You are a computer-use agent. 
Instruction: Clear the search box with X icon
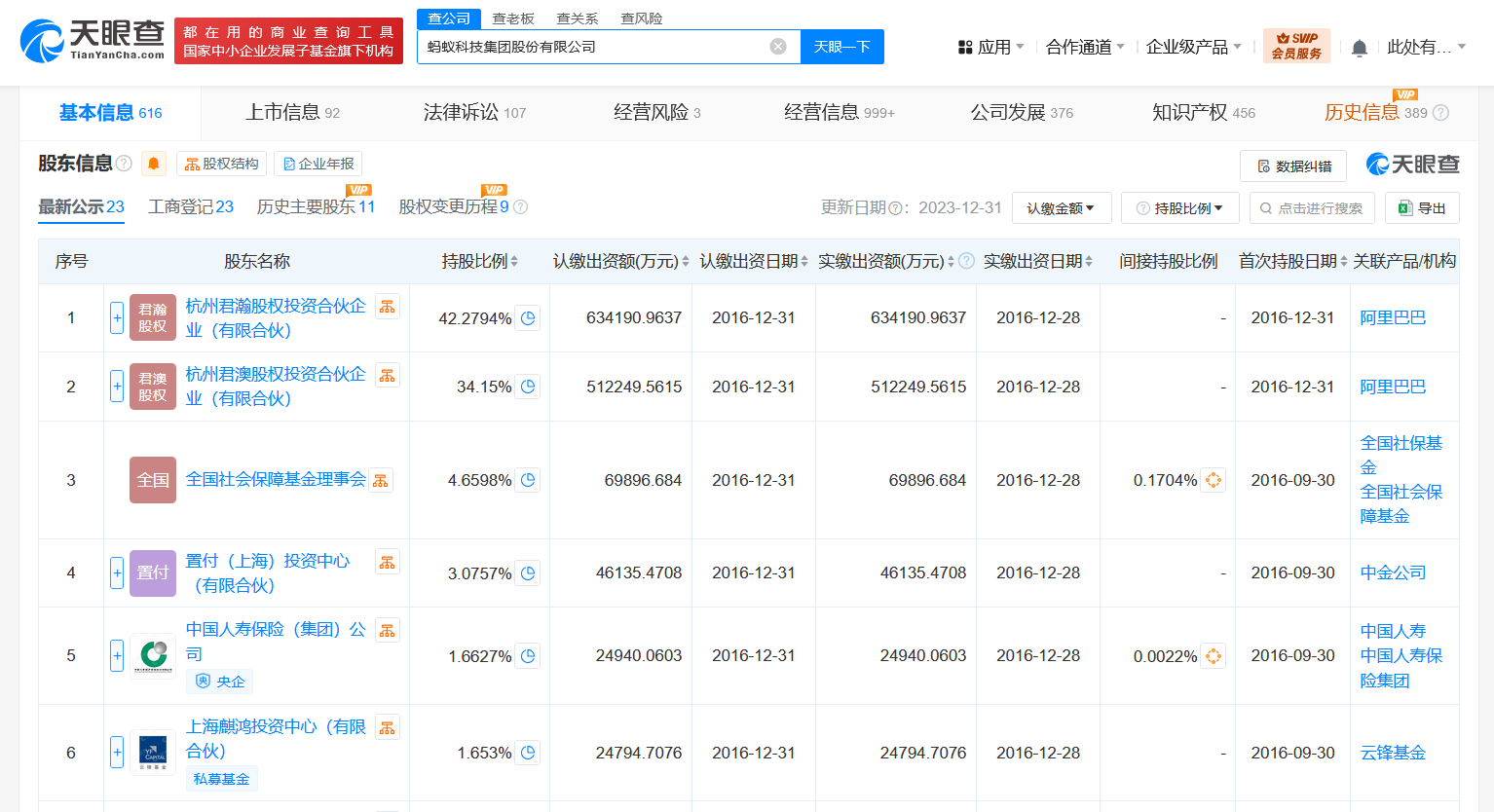point(778,47)
